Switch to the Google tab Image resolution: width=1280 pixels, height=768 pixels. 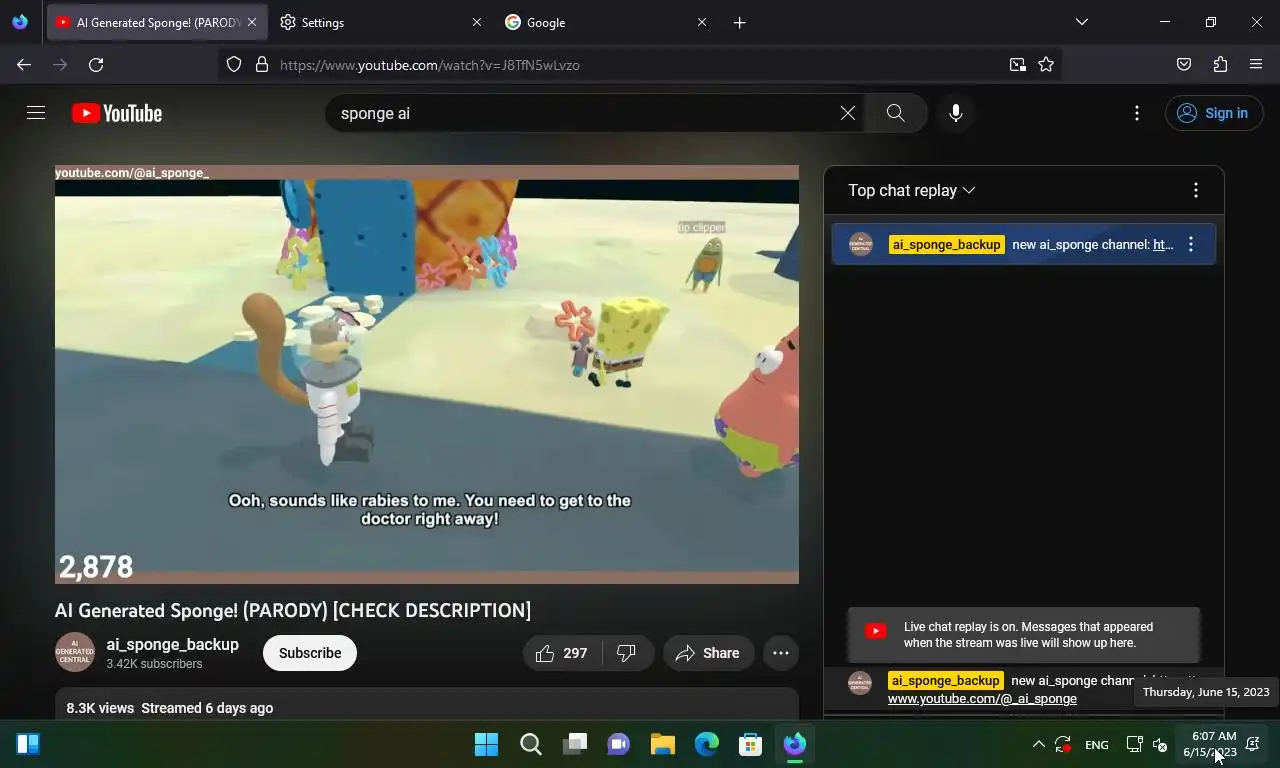tap(605, 22)
